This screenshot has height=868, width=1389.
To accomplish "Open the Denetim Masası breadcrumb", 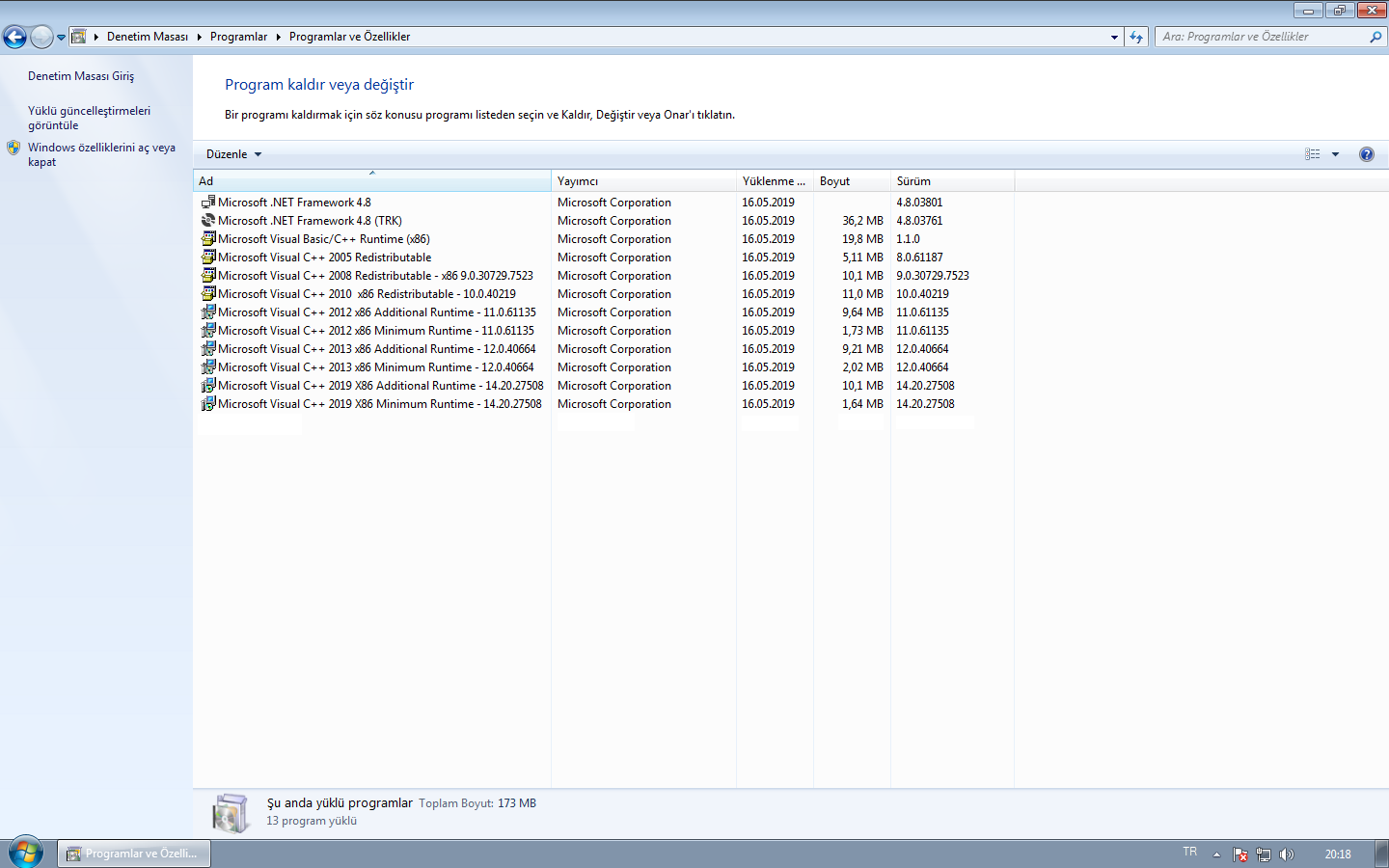I will point(147,37).
